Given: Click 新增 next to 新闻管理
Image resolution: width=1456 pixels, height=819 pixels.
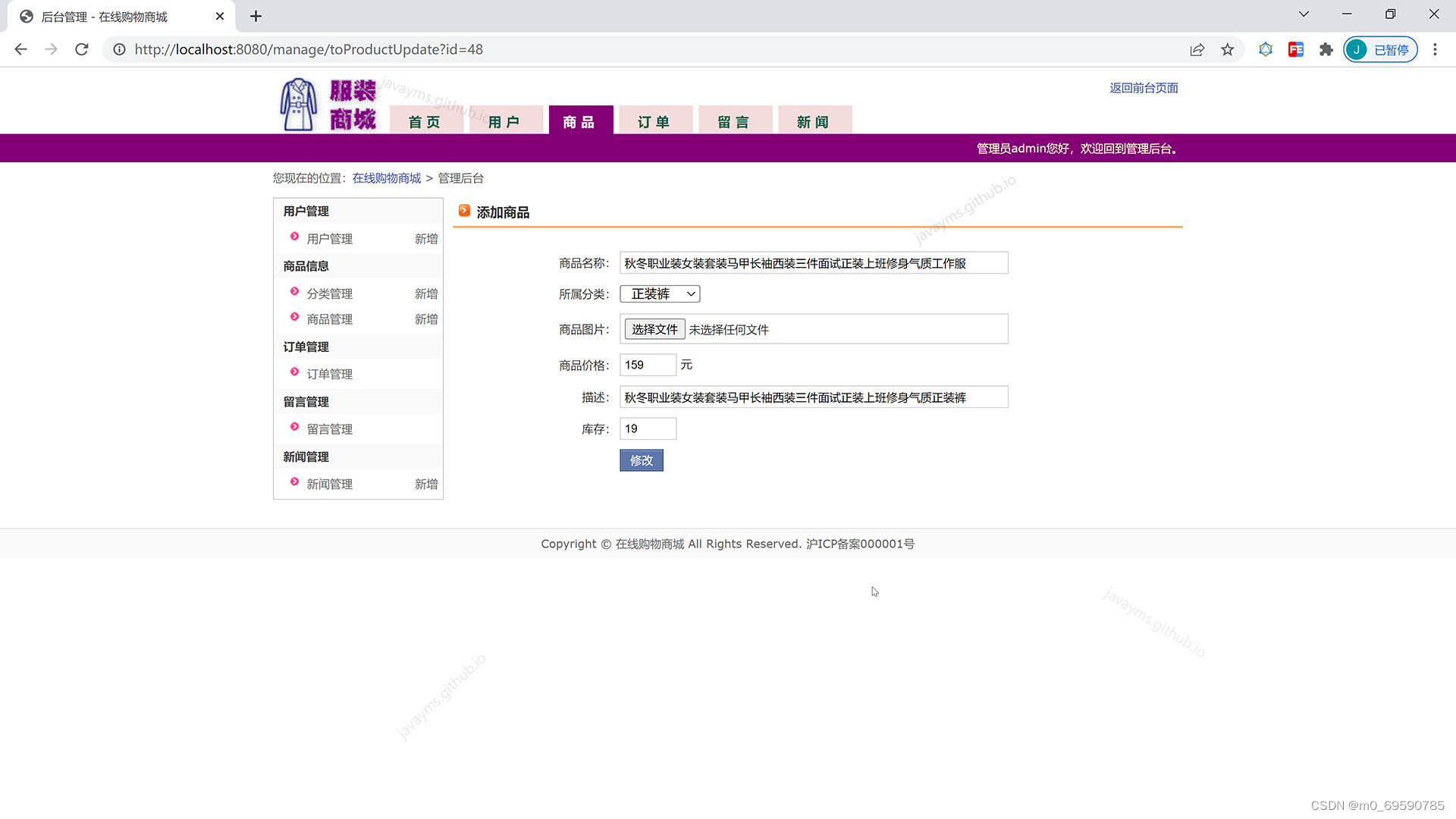Looking at the screenshot, I should click(426, 484).
